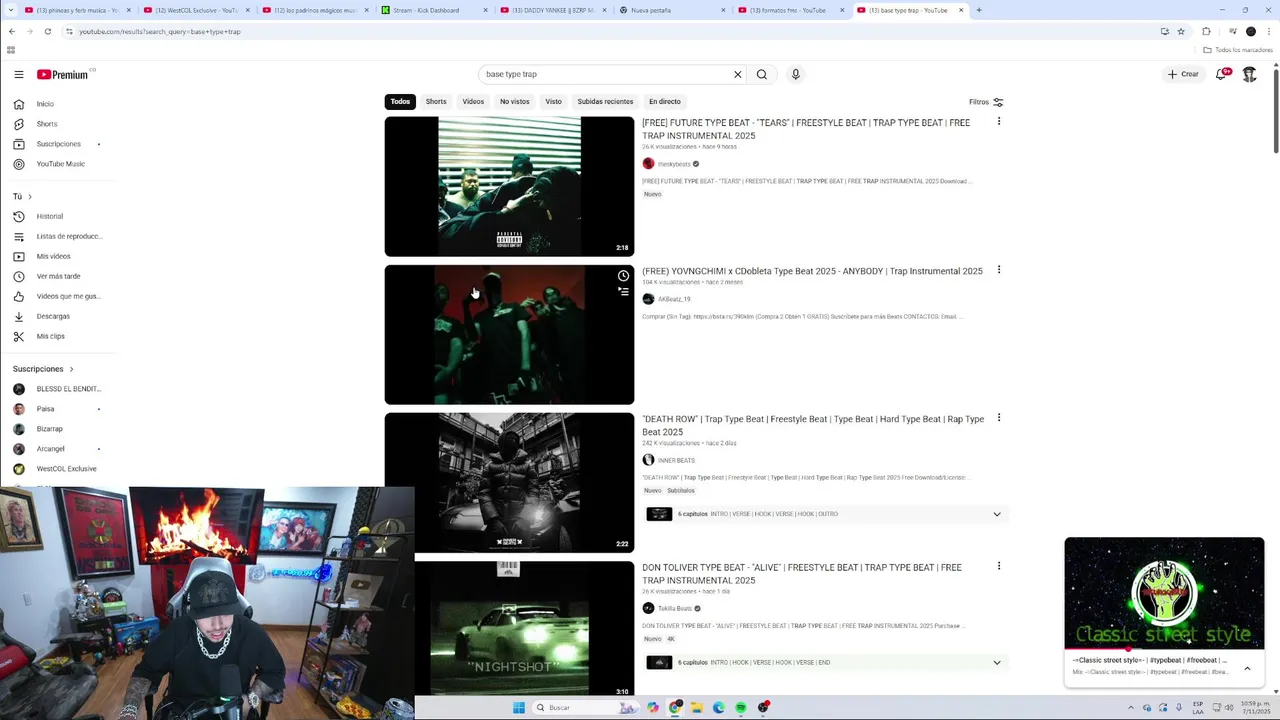The width and height of the screenshot is (1280, 720).
Task: Open INNER BEATS channel link
Action: coord(676,460)
